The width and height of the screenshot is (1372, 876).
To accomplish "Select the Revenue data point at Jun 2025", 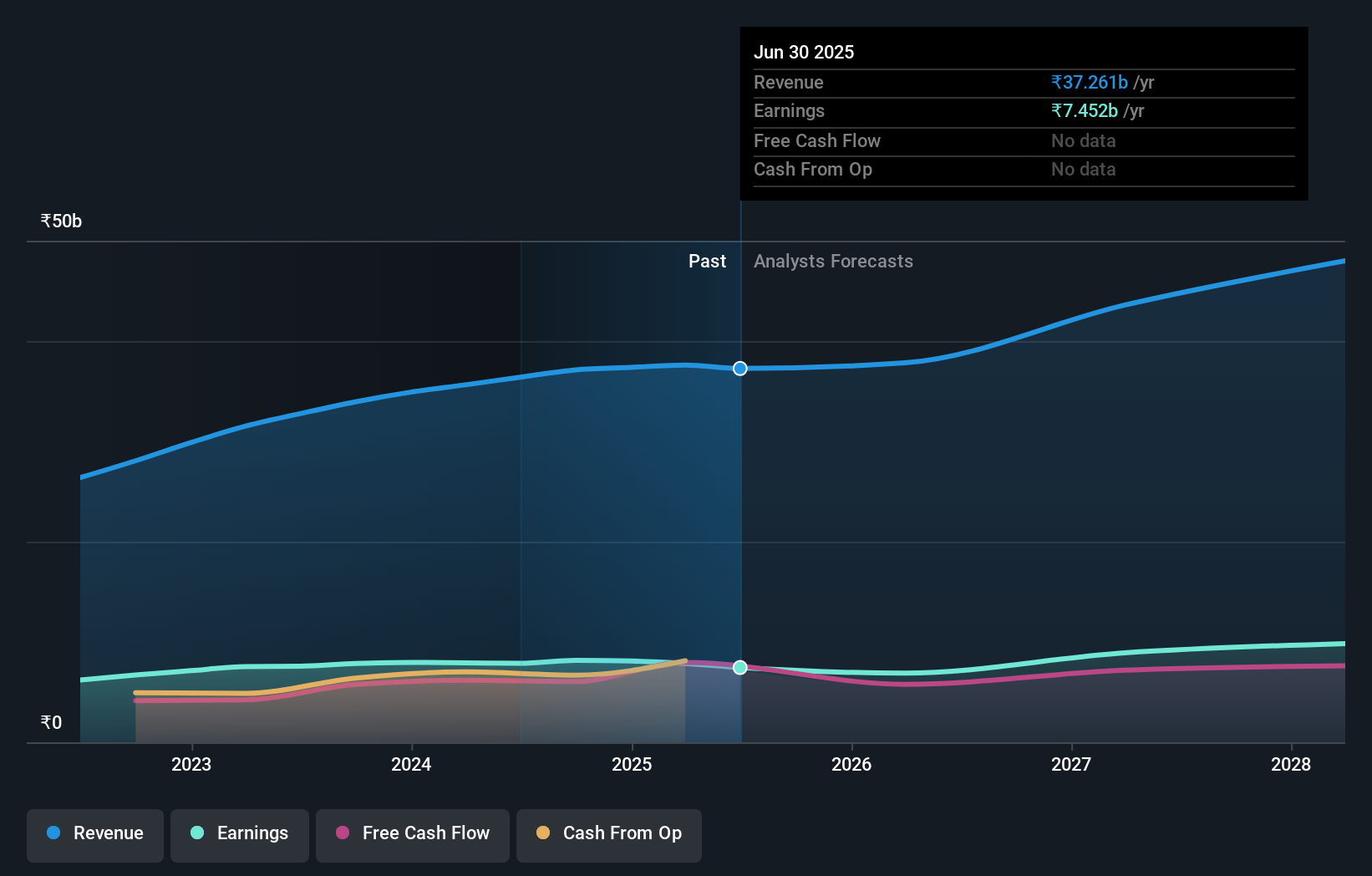I will pos(740,369).
